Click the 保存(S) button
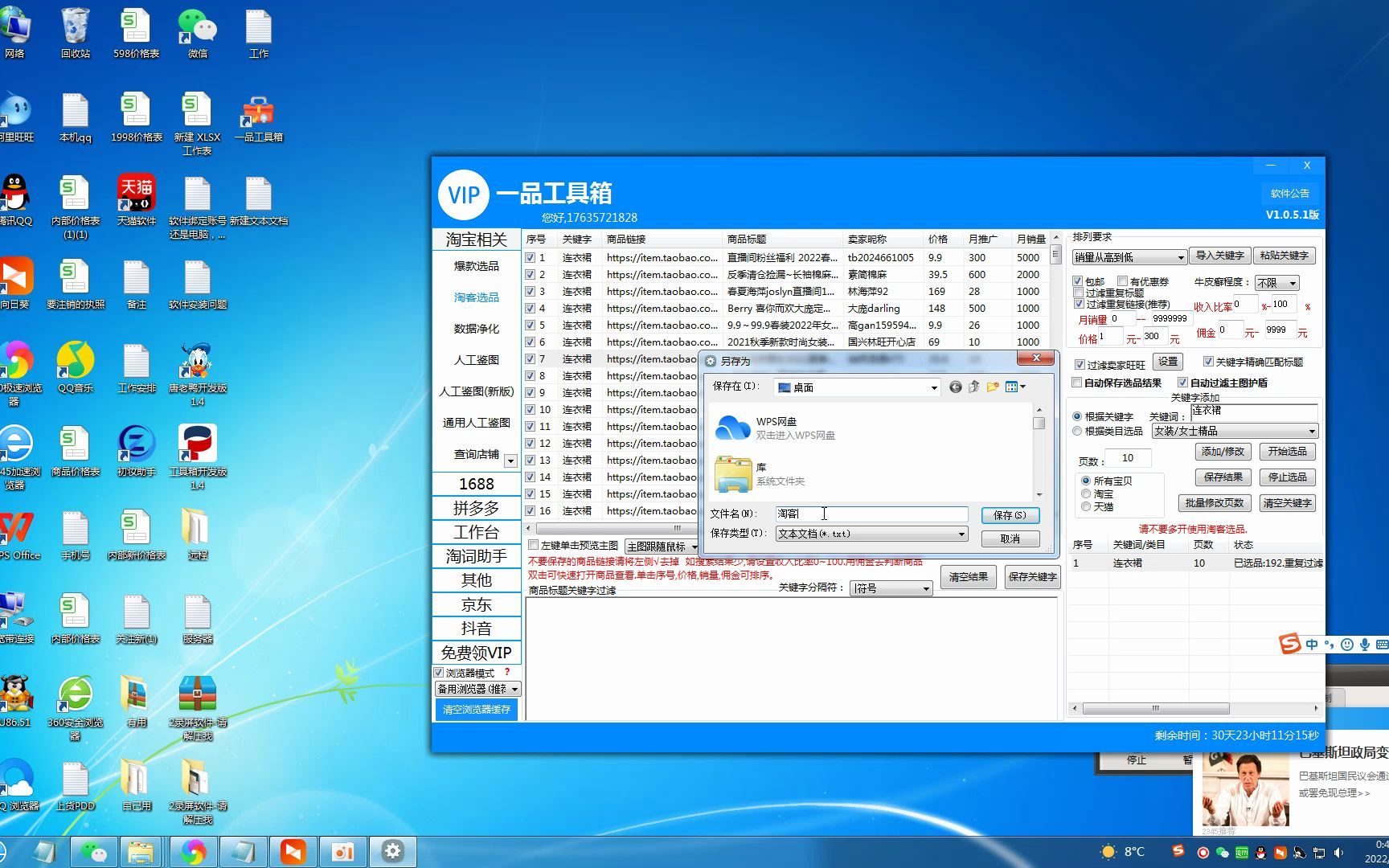 click(x=1010, y=515)
